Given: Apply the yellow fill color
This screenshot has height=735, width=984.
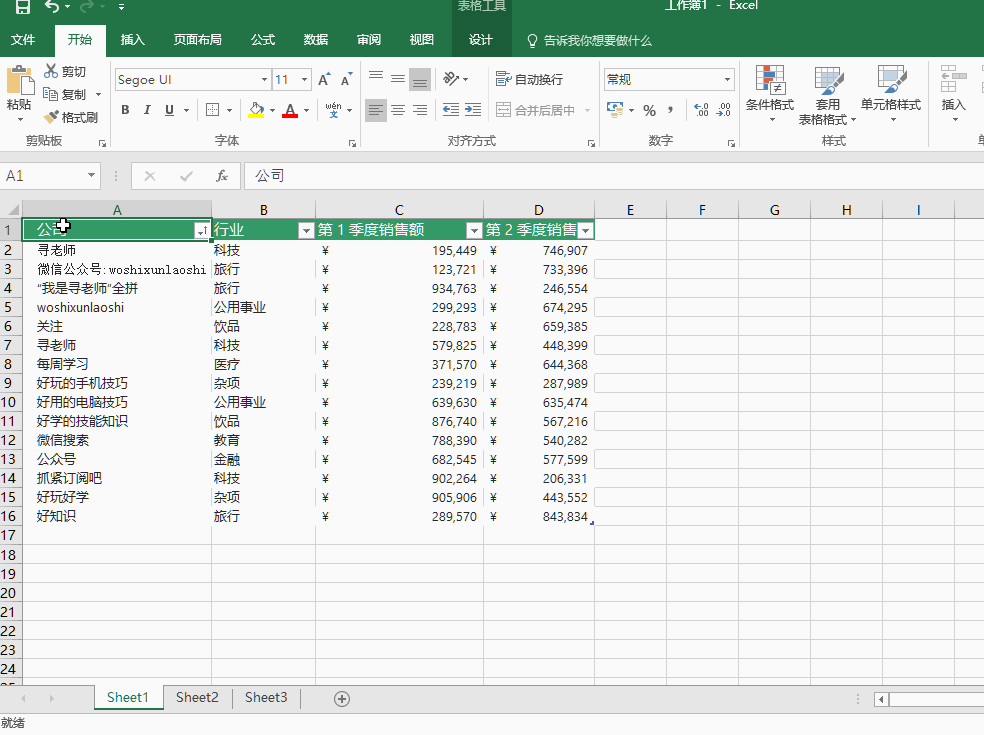Looking at the screenshot, I should 256,110.
